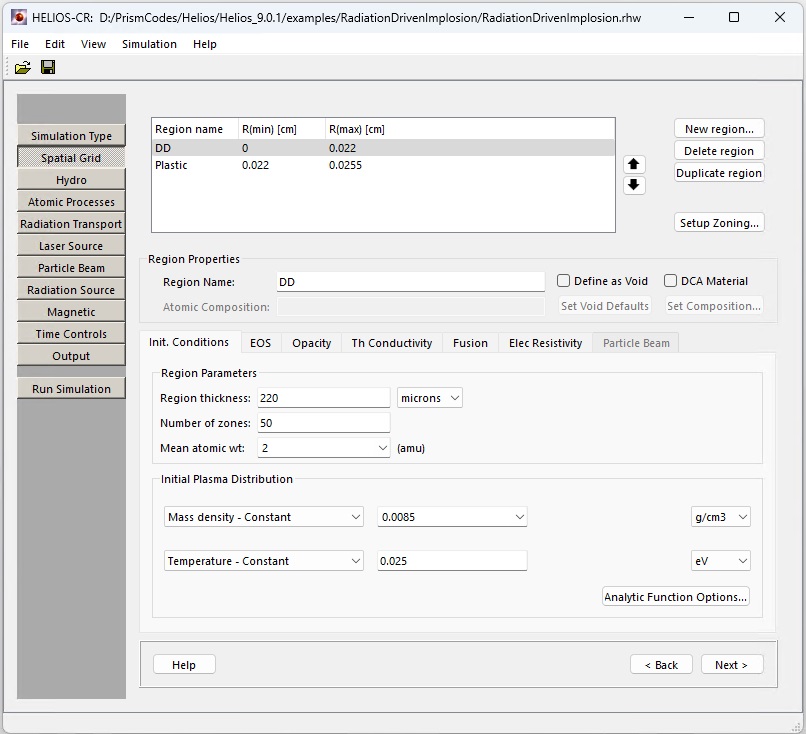Move region down with down arrow

(x=634, y=185)
